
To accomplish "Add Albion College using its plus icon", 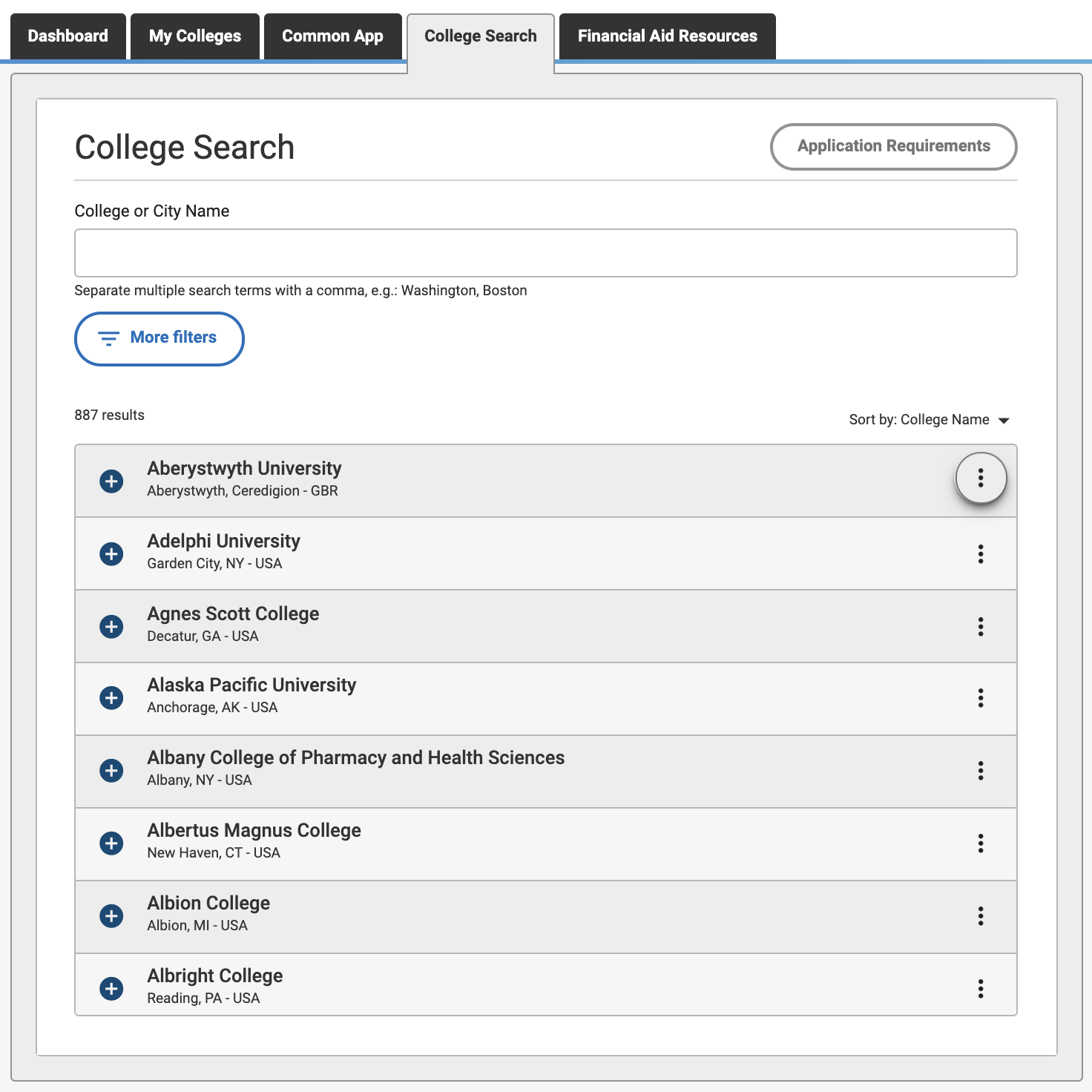I will pyautogui.click(x=111, y=916).
